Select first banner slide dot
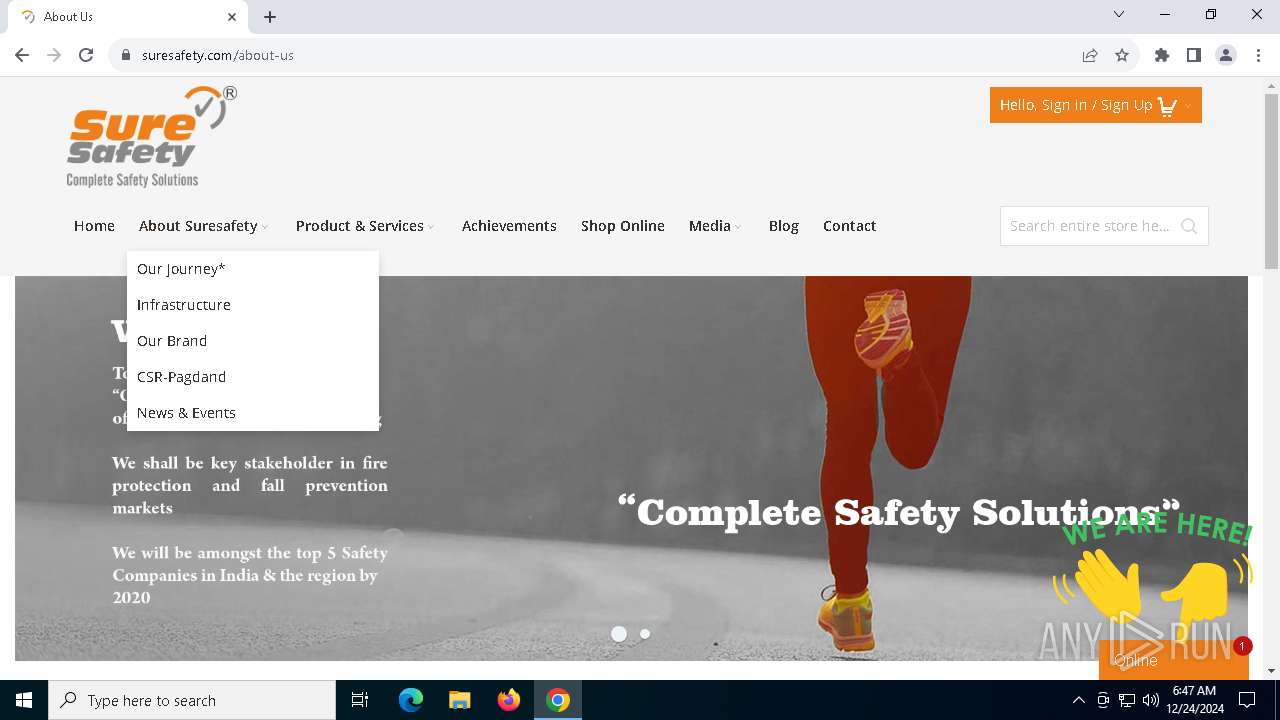Viewport: 1280px width, 720px height. (619, 634)
